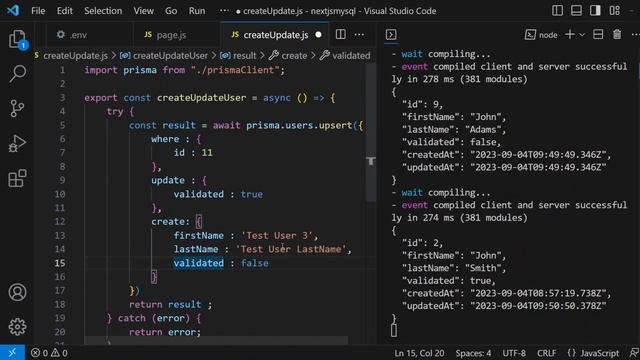Open the File menu
Image resolution: width=640 pixels, height=360 pixels.
pyautogui.click(x=38, y=11)
